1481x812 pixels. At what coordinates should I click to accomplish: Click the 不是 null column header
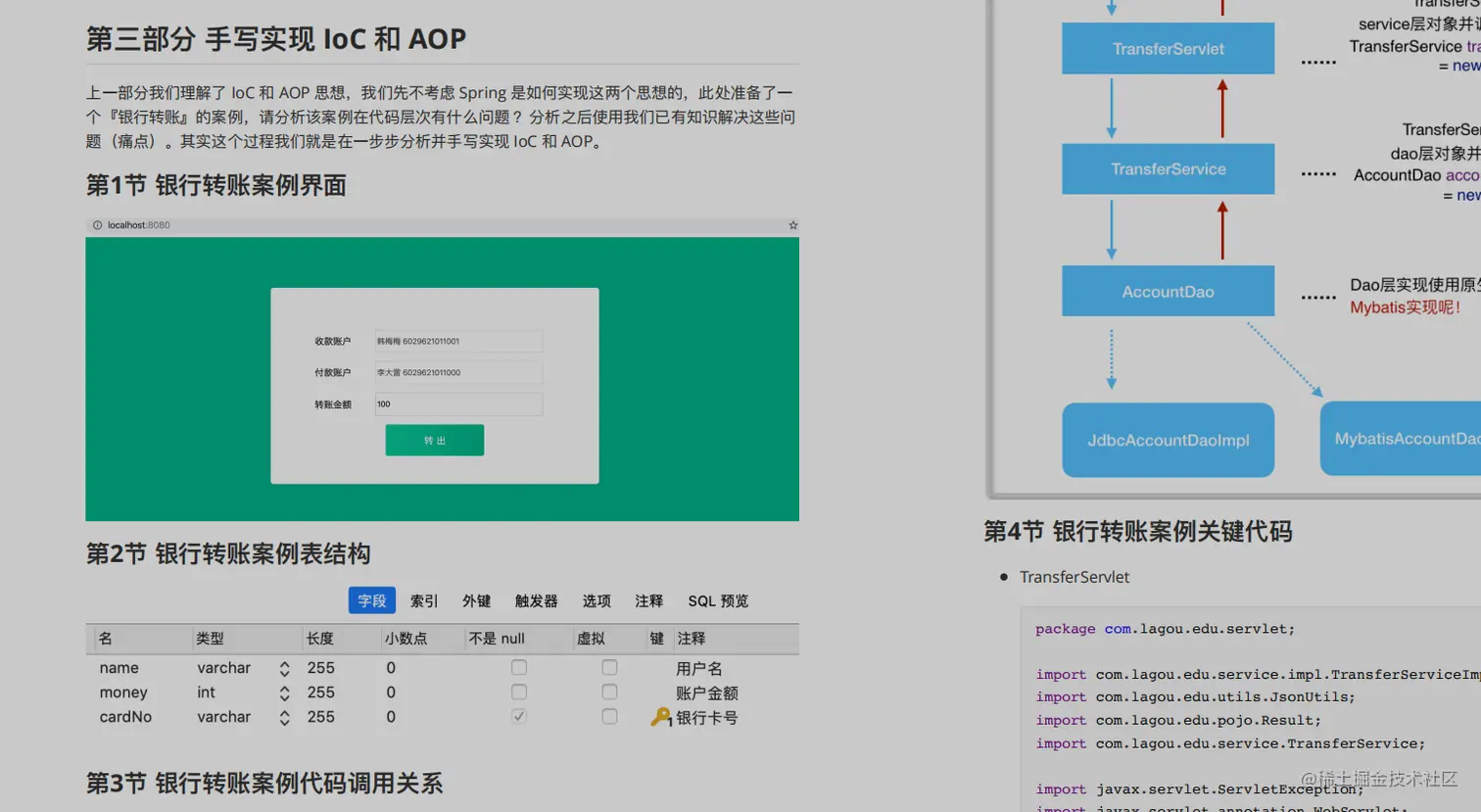click(497, 639)
